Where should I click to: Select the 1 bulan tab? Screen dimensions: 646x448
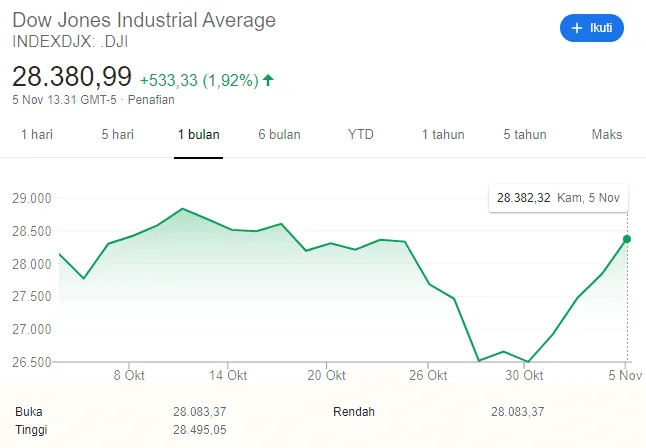point(198,135)
